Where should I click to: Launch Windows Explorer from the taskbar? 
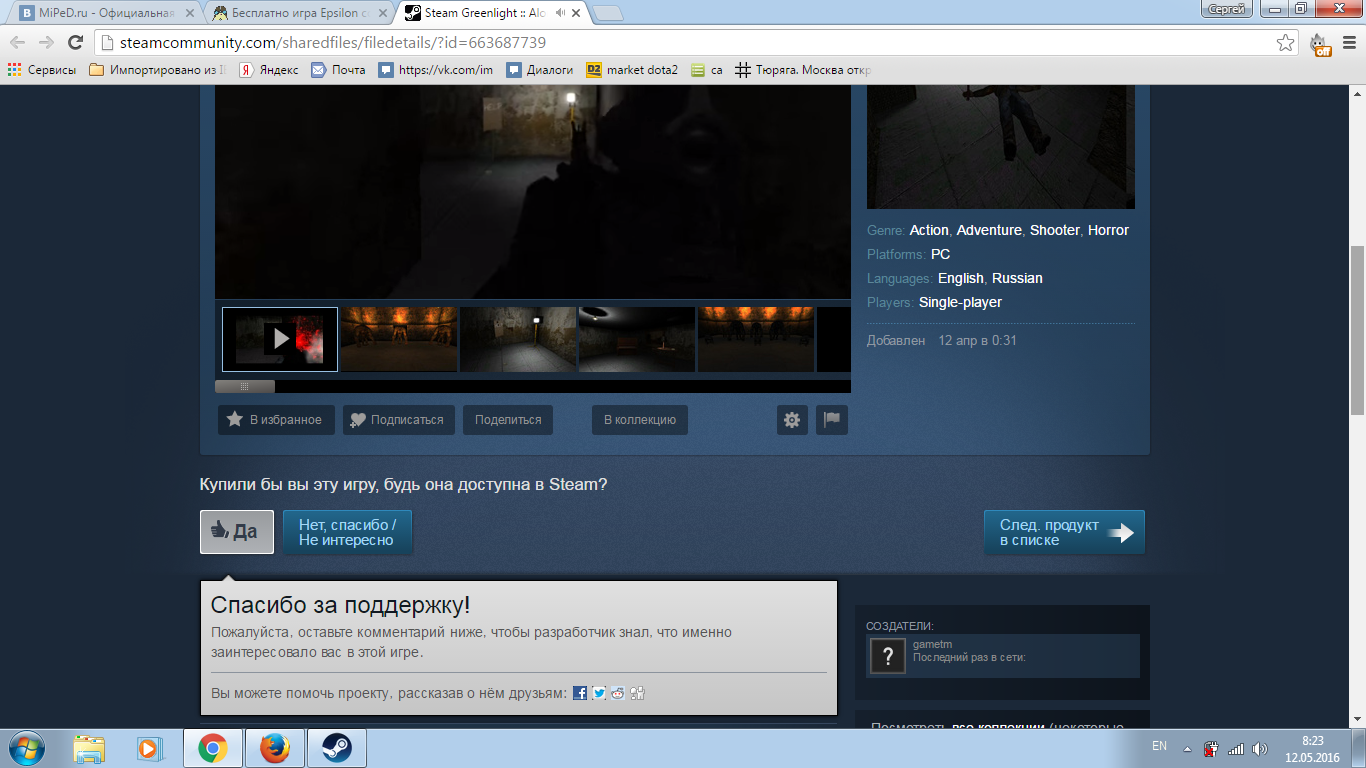click(x=89, y=748)
